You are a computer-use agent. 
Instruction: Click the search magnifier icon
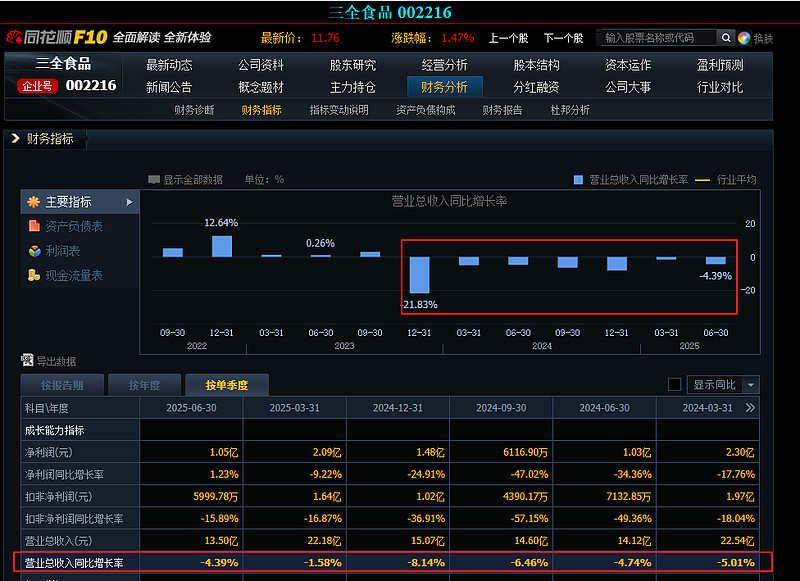pos(726,38)
